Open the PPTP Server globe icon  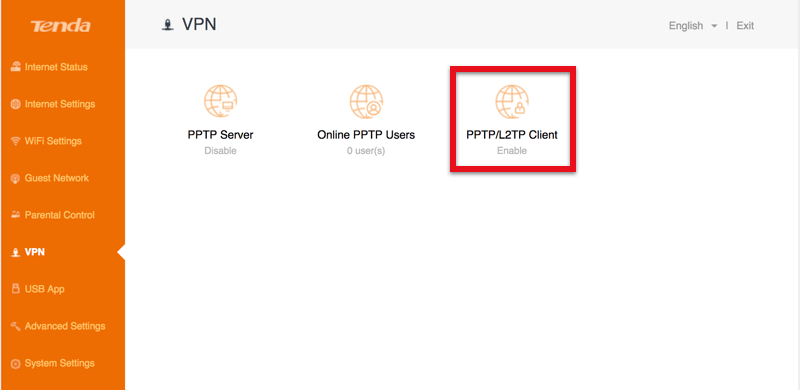pos(220,101)
